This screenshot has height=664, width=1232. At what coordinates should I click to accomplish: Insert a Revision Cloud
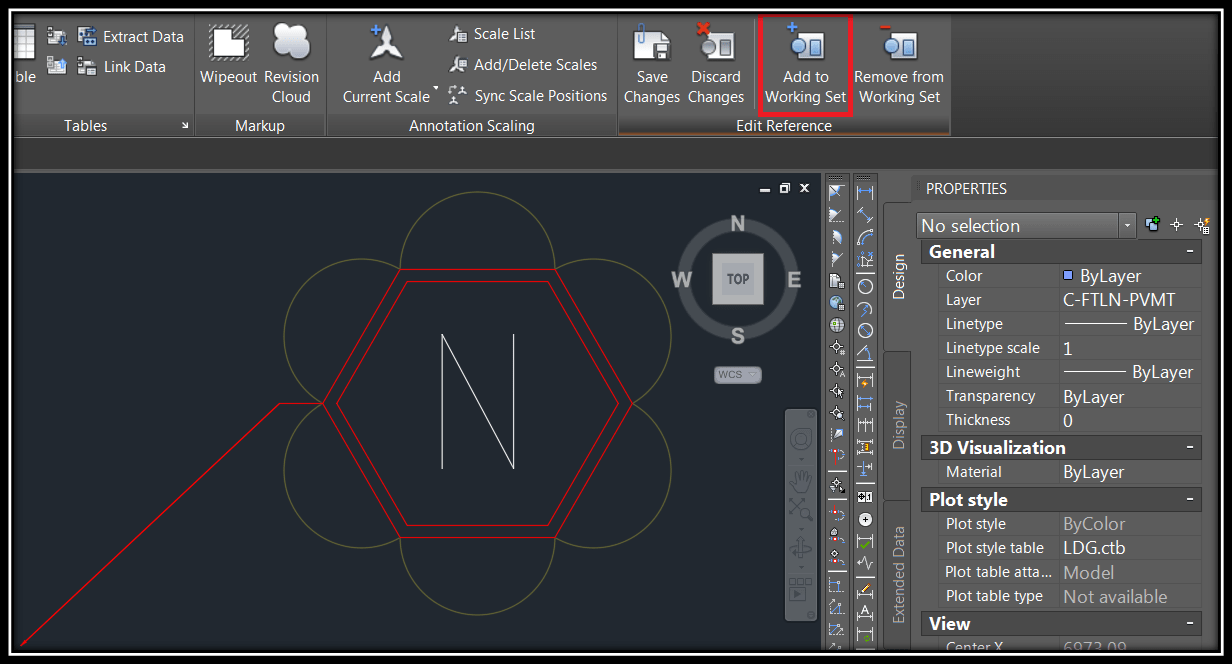291,64
